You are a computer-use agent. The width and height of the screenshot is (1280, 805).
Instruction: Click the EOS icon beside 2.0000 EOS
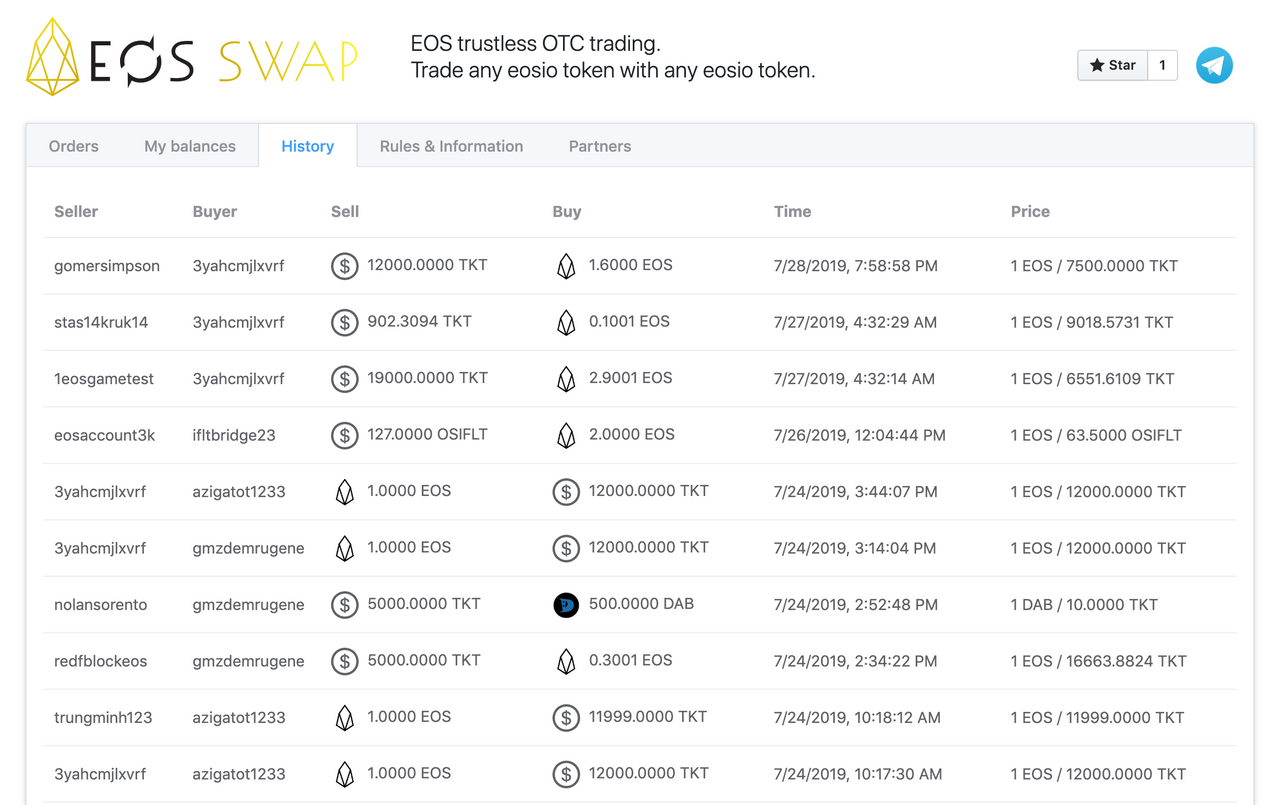tap(566, 435)
